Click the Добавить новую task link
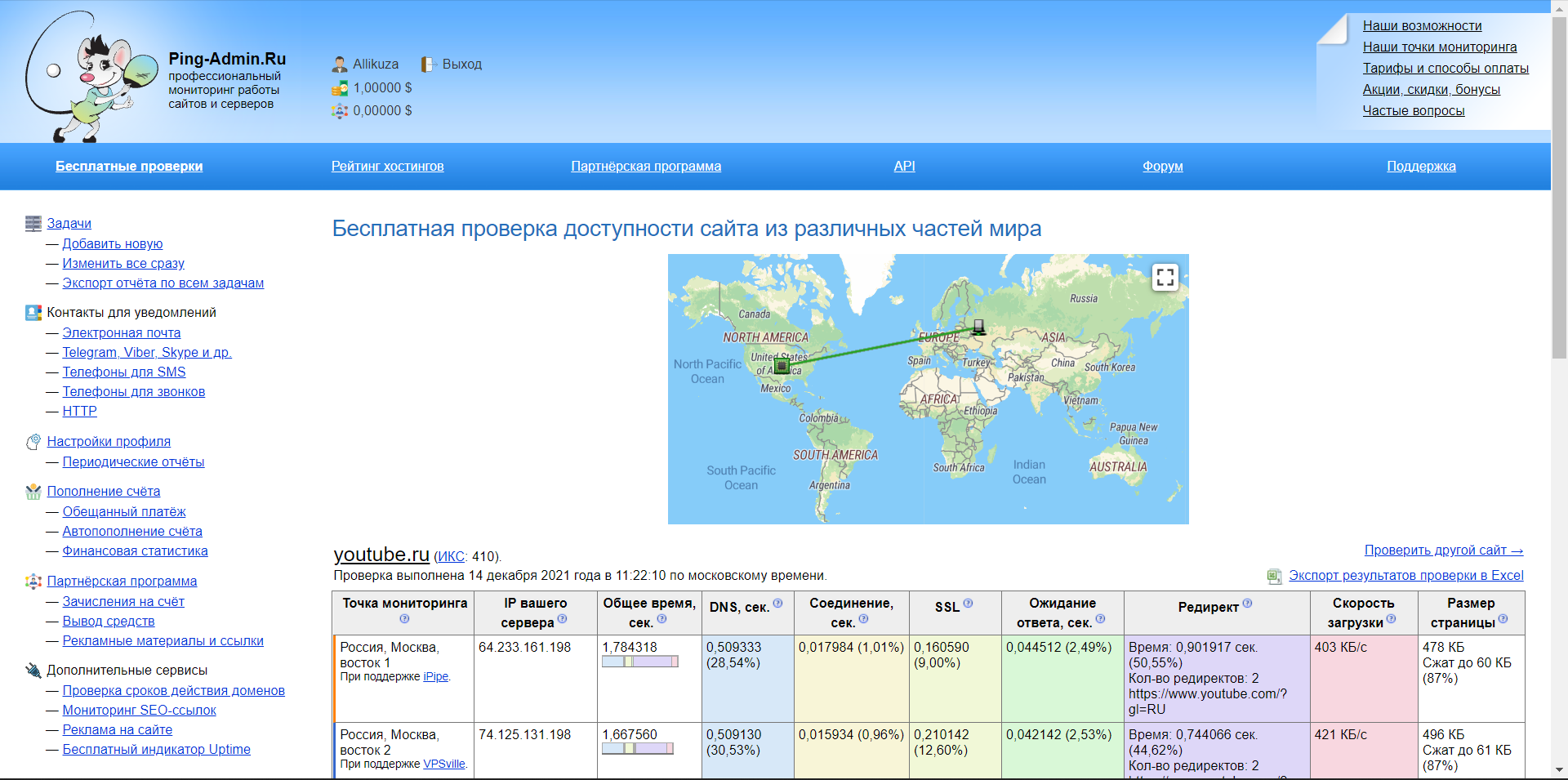The image size is (1568, 780). pyautogui.click(x=113, y=244)
